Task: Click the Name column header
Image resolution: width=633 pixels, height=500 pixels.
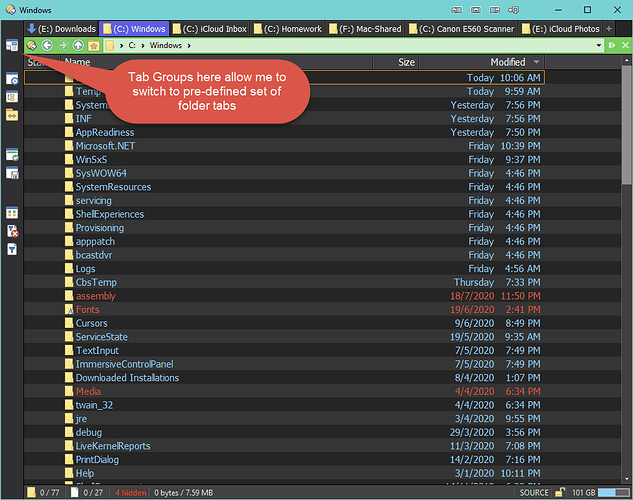Action: click(x=217, y=62)
